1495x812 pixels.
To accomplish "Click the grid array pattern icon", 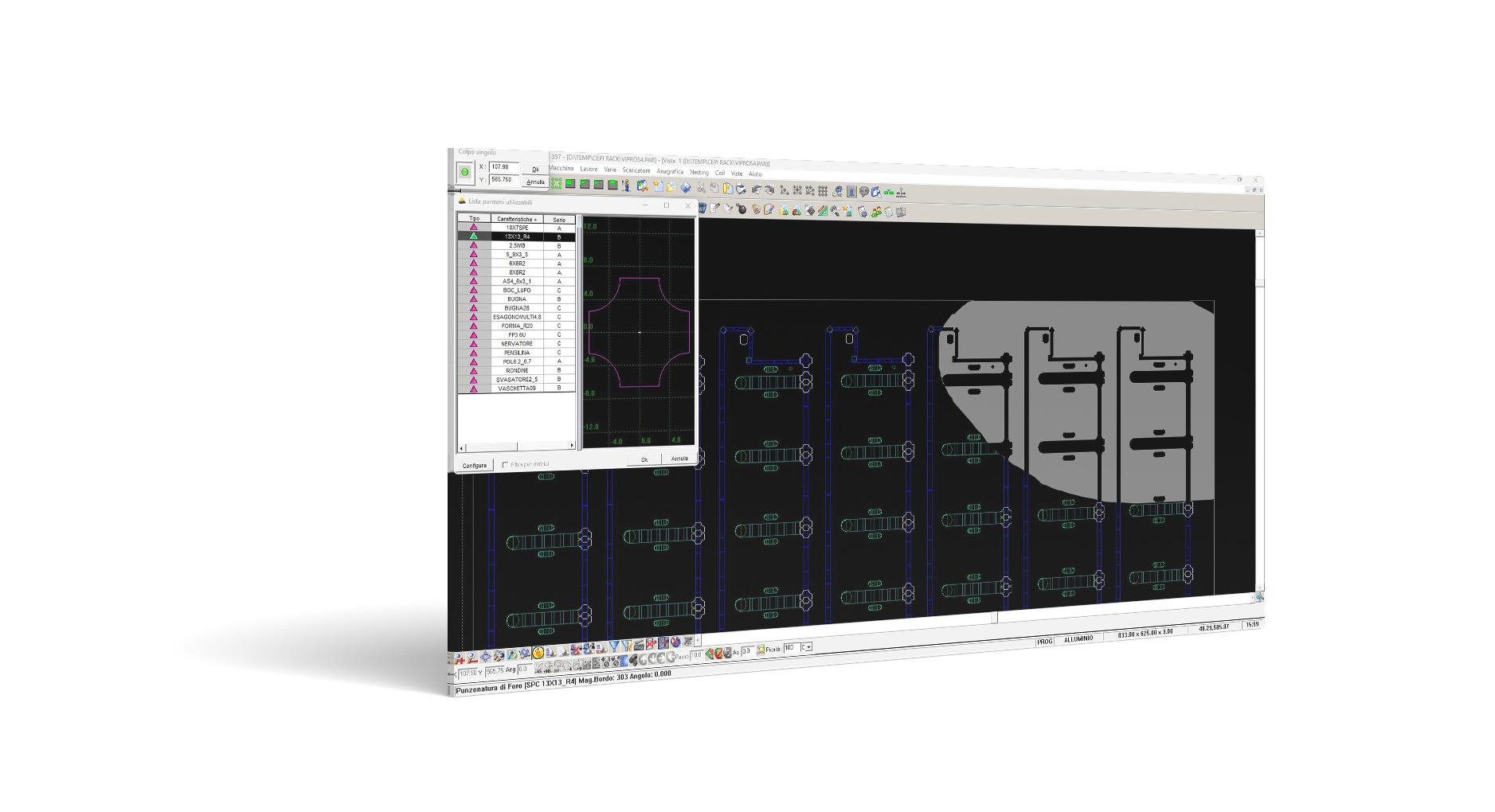I will (x=823, y=191).
